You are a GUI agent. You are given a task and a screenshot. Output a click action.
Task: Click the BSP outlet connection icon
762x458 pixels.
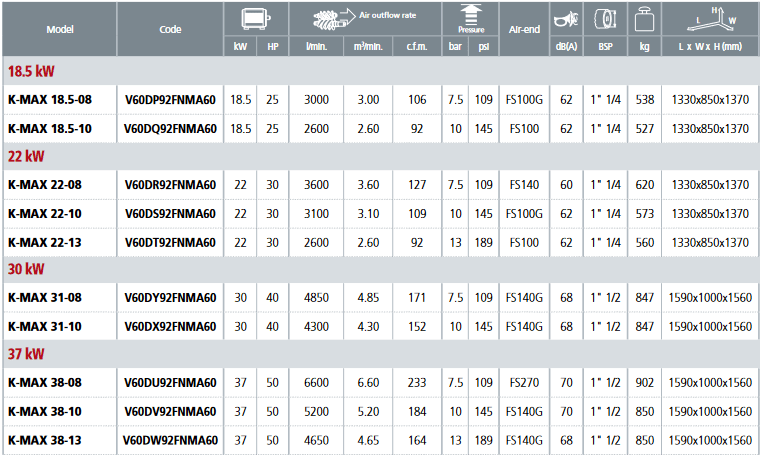coord(605,19)
